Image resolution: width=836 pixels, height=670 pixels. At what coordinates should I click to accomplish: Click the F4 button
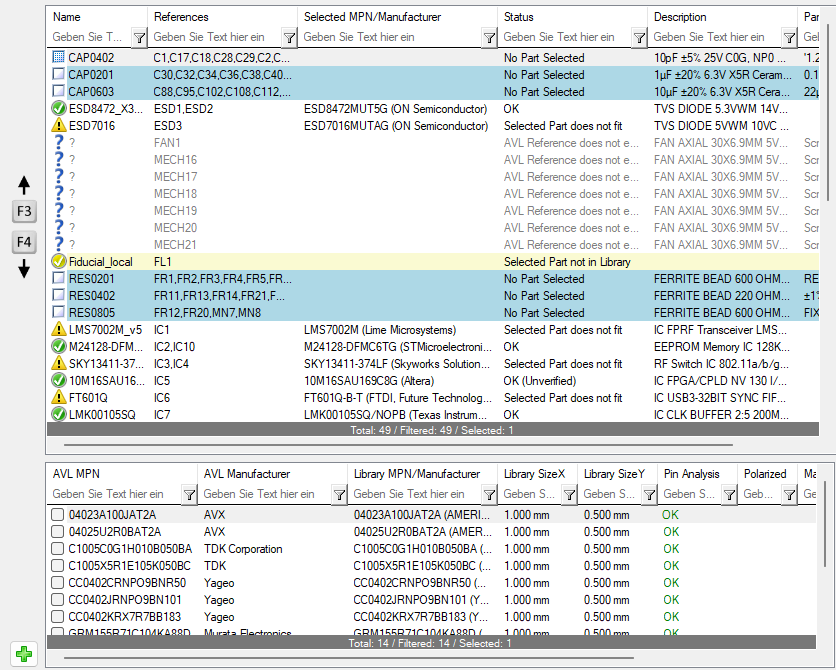click(x=24, y=243)
